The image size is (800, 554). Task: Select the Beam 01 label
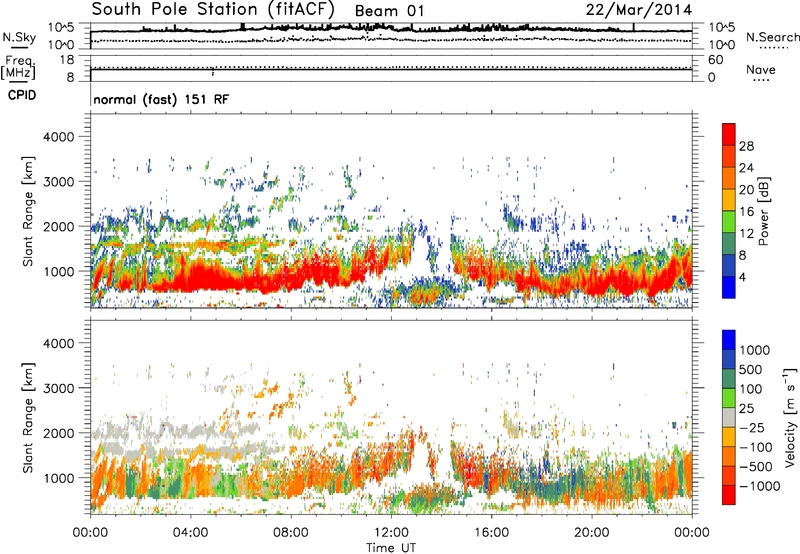[x=389, y=11]
